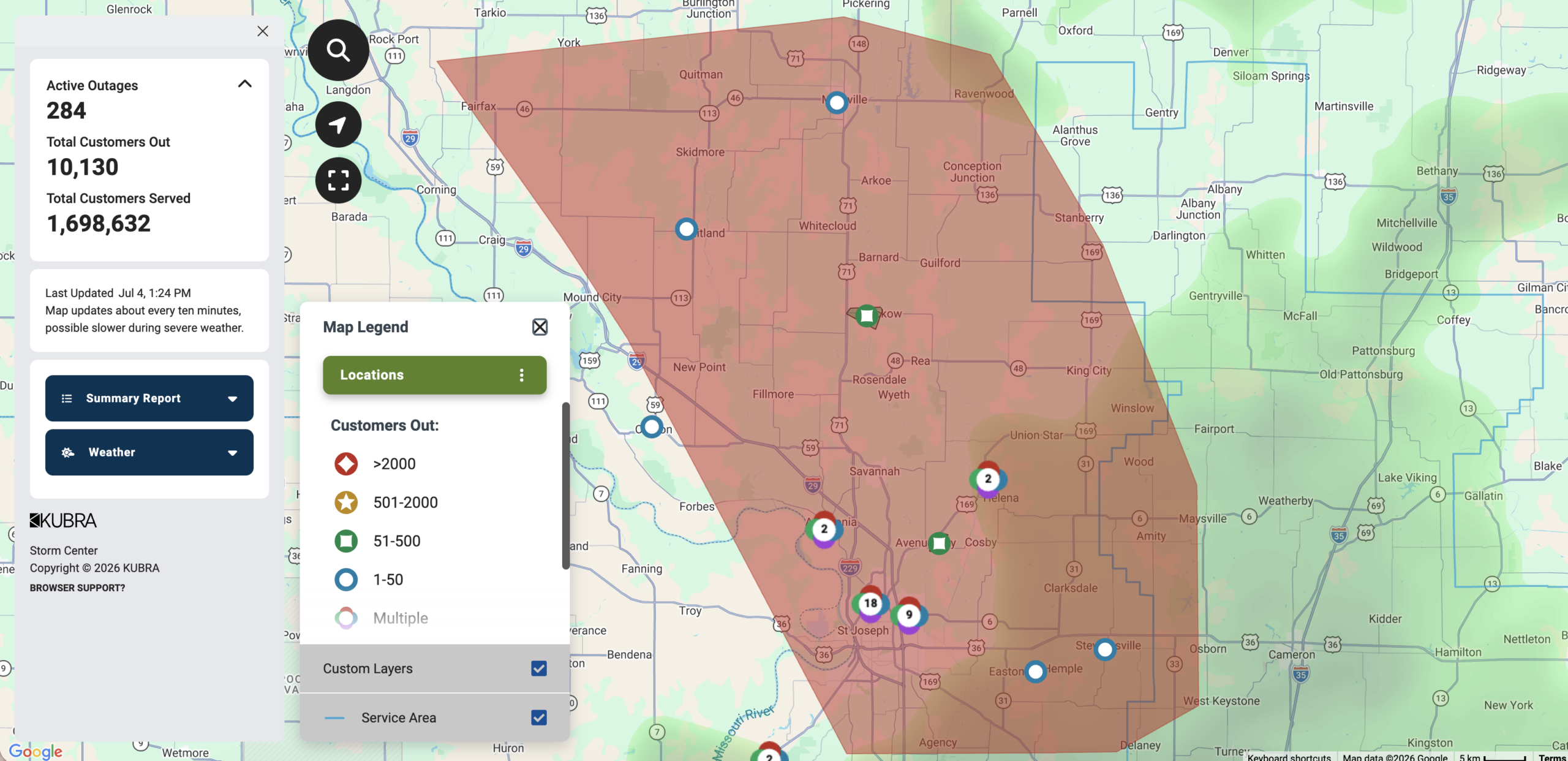Click the >2000 red diamond legend icon
The width and height of the screenshot is (1568, 761).
pos(346,464)
